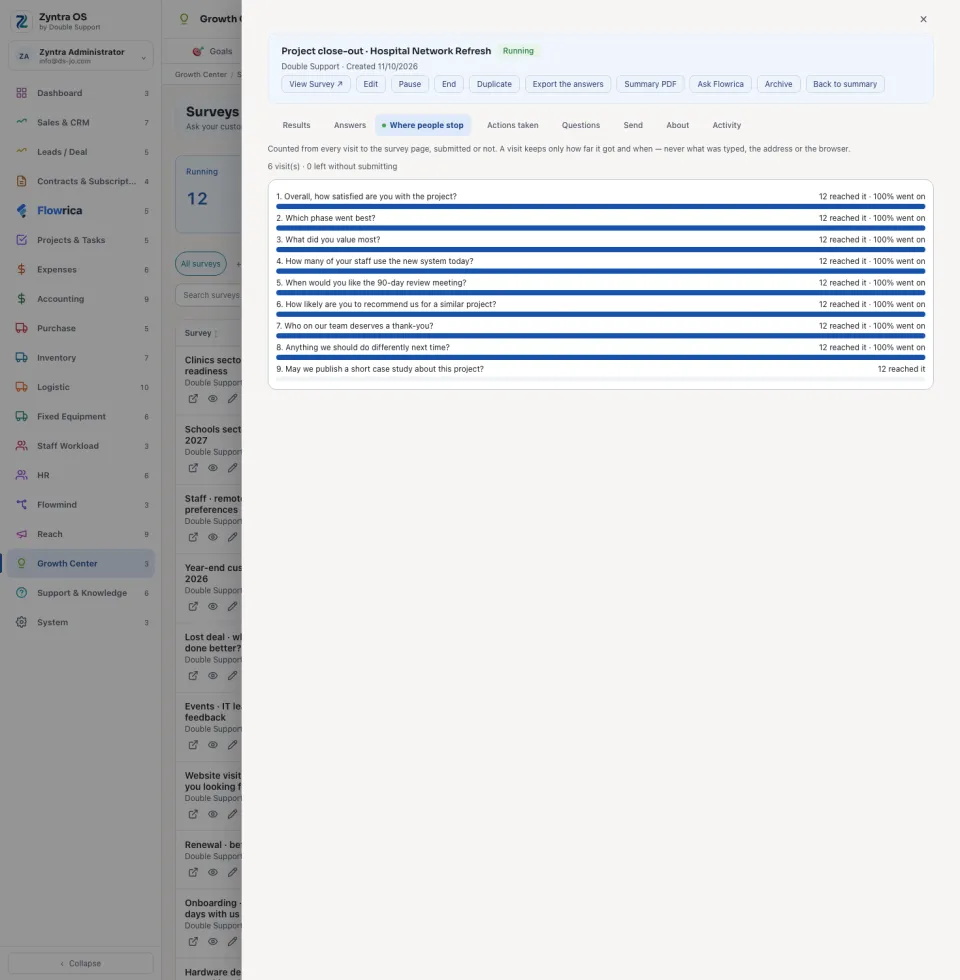The image size is (960, 980).
Task: Expand the Zyntra Administrator account dropdown
Action: [81, 56]
